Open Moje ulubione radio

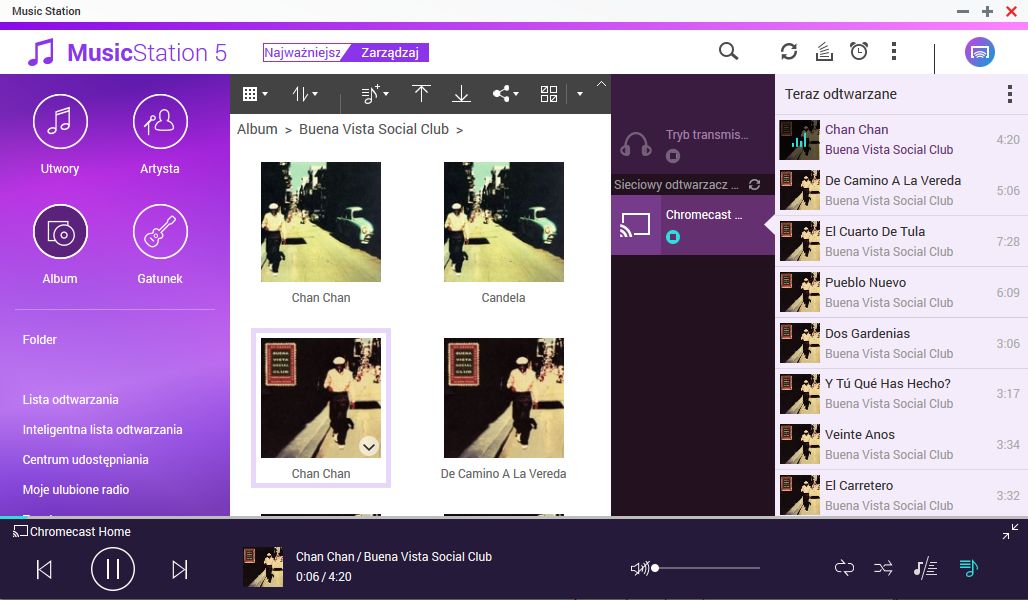[75, 490]
